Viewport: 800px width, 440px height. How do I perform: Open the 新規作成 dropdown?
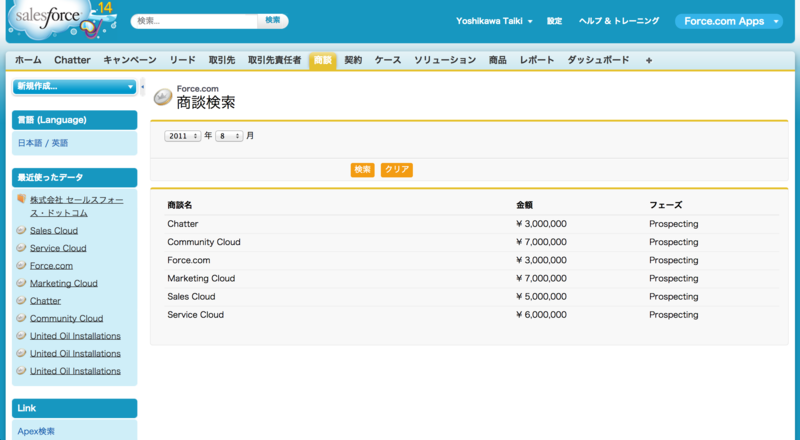[74, 87]
